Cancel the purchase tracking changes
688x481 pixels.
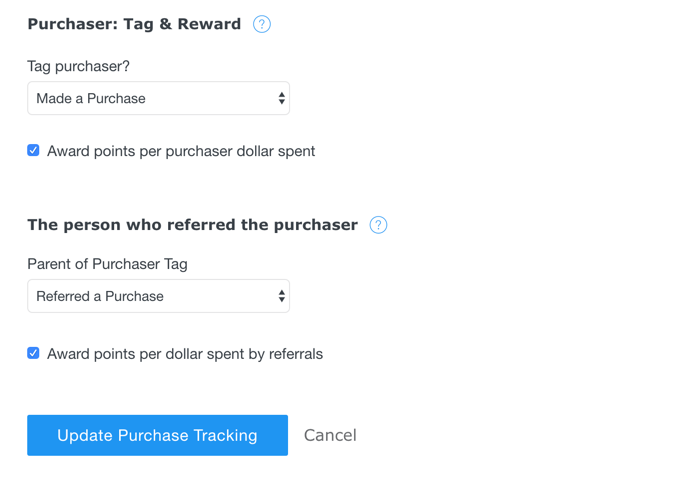pos(330,435)
